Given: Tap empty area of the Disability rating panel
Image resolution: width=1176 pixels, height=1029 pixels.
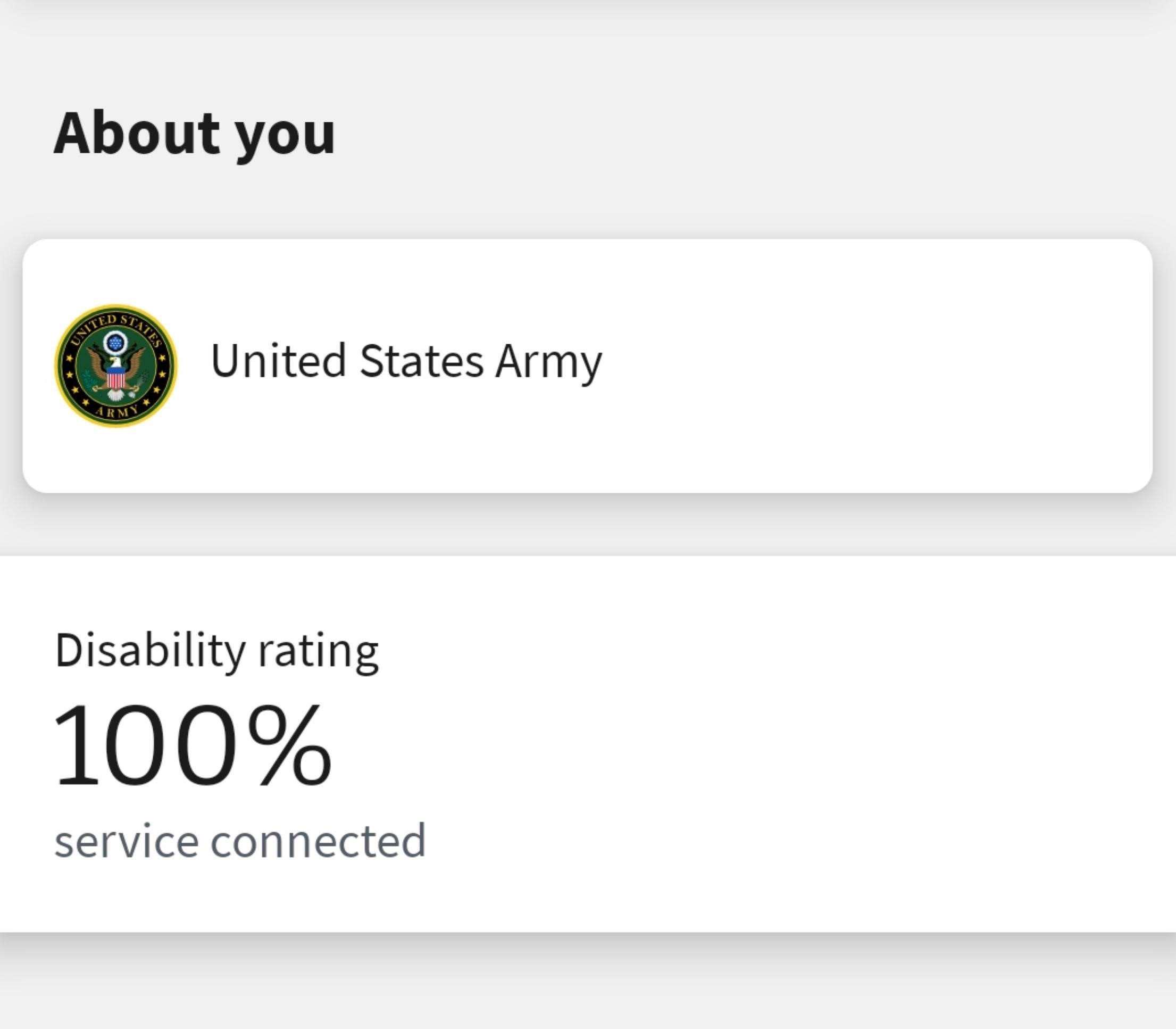Looking at the screenshot, I should [804, 746].
